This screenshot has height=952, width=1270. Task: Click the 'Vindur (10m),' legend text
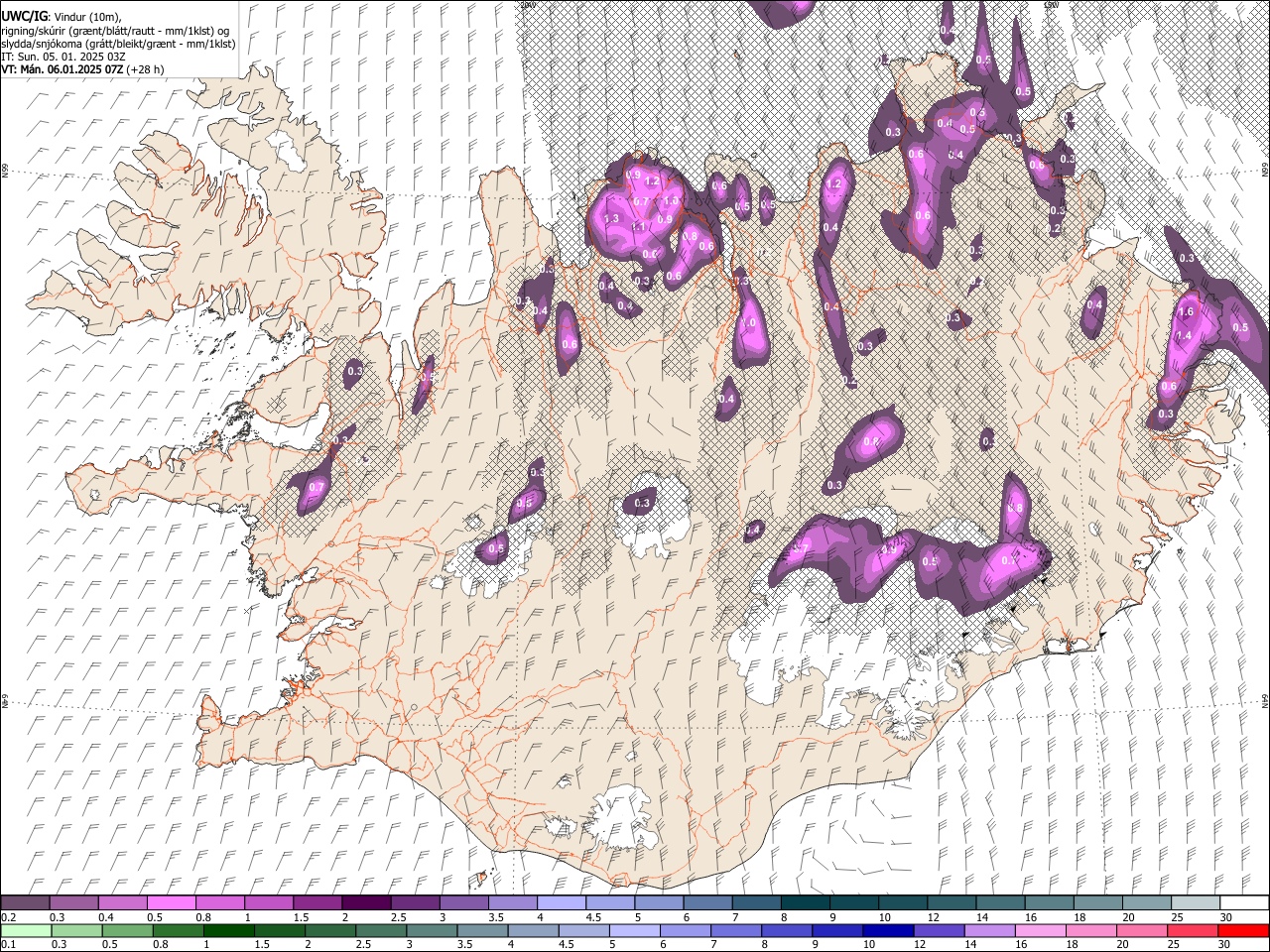86,16
